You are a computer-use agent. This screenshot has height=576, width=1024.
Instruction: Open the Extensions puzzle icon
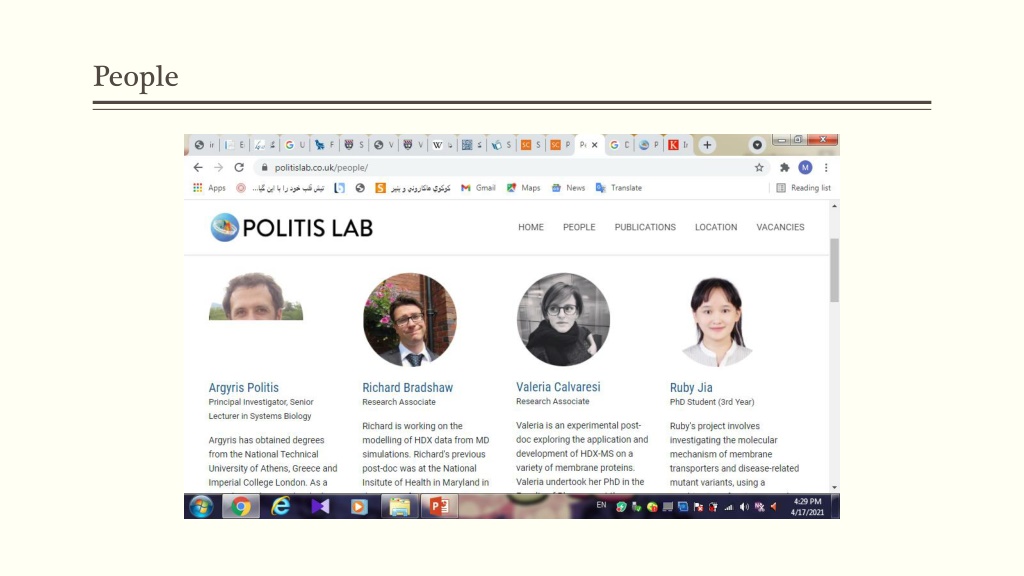[x=784, y=168]
